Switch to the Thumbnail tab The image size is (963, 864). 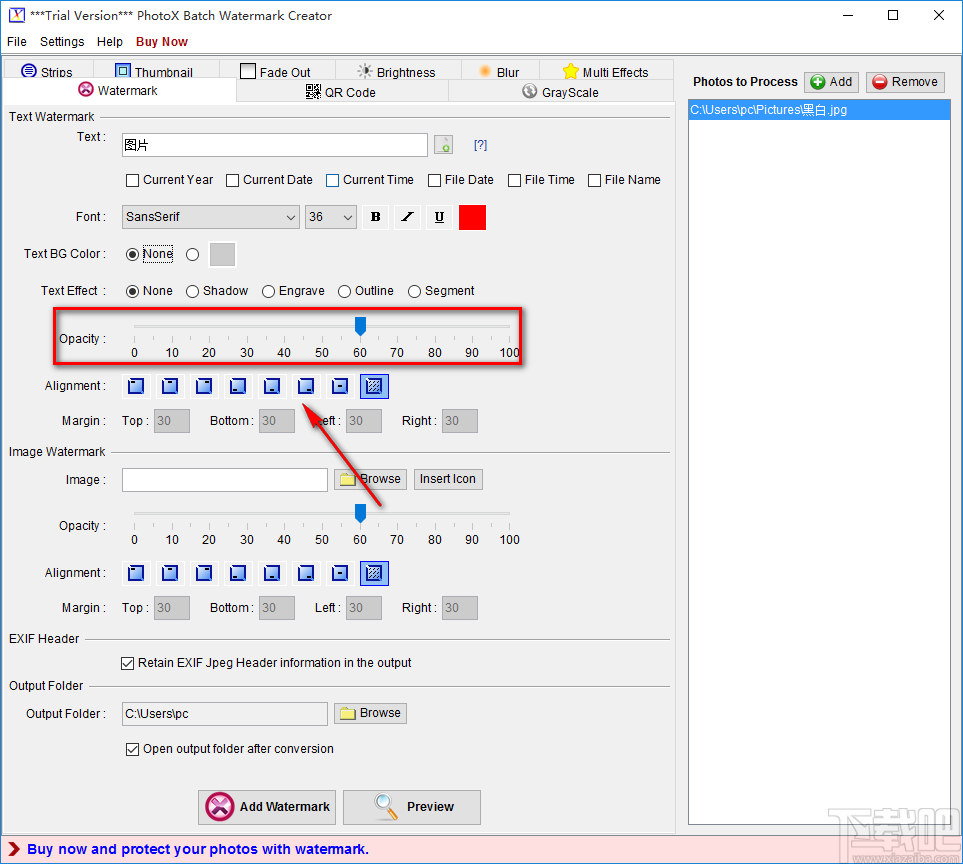[155, 71]
